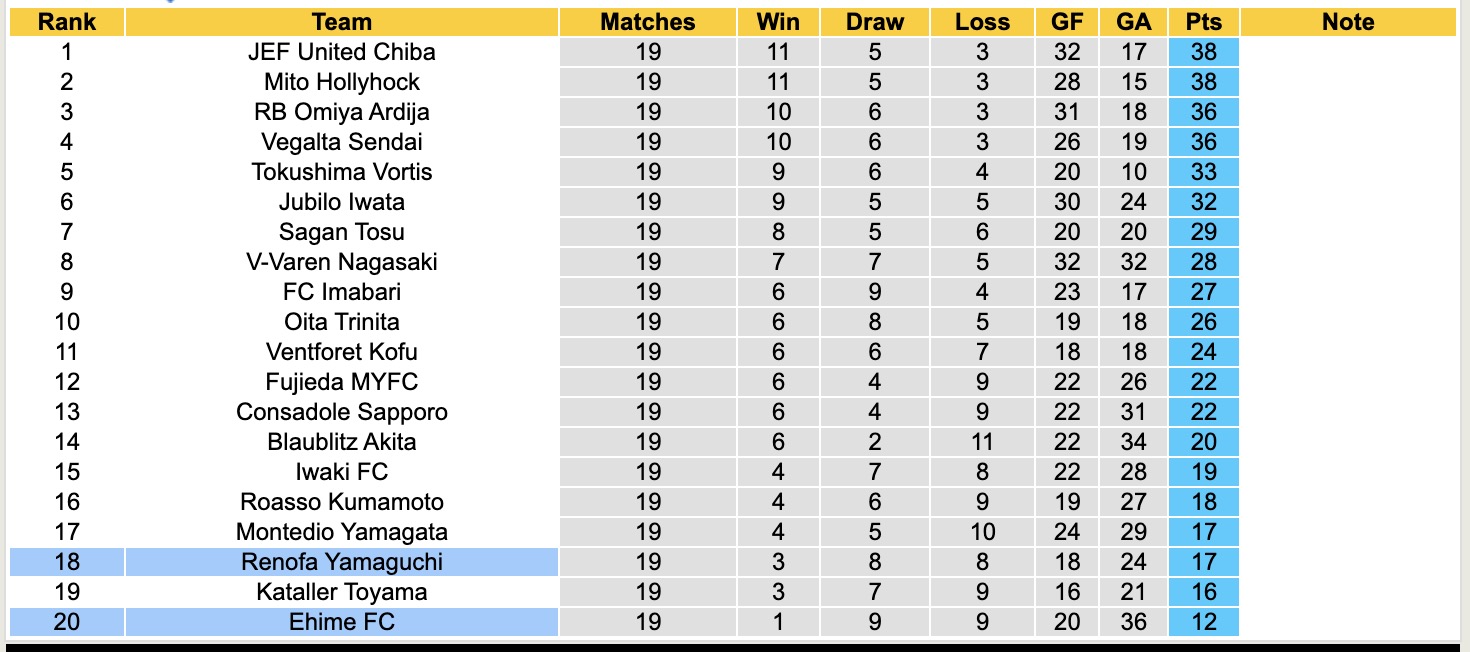Select the Draw column header
This screenshot has width=1470, height=652.
(x=874, y=22)
